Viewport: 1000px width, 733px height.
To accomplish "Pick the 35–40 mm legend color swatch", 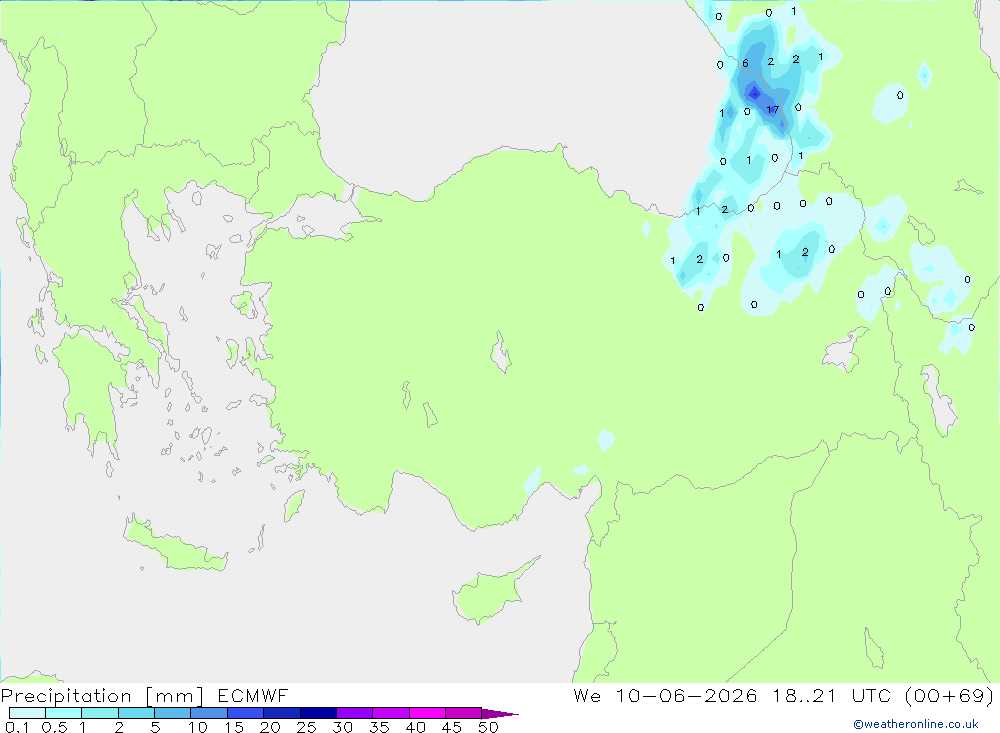I will [x=391, y=713].
